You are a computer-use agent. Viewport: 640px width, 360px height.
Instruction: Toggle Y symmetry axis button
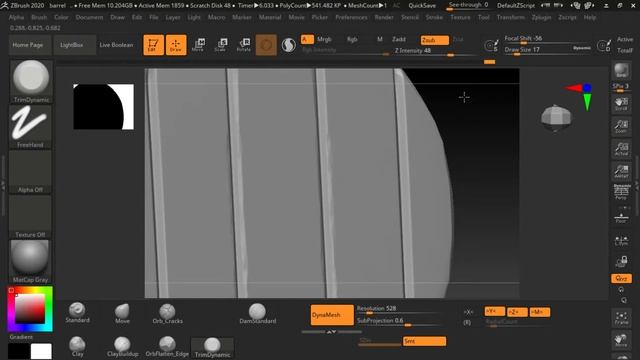[x=495, y=312]
